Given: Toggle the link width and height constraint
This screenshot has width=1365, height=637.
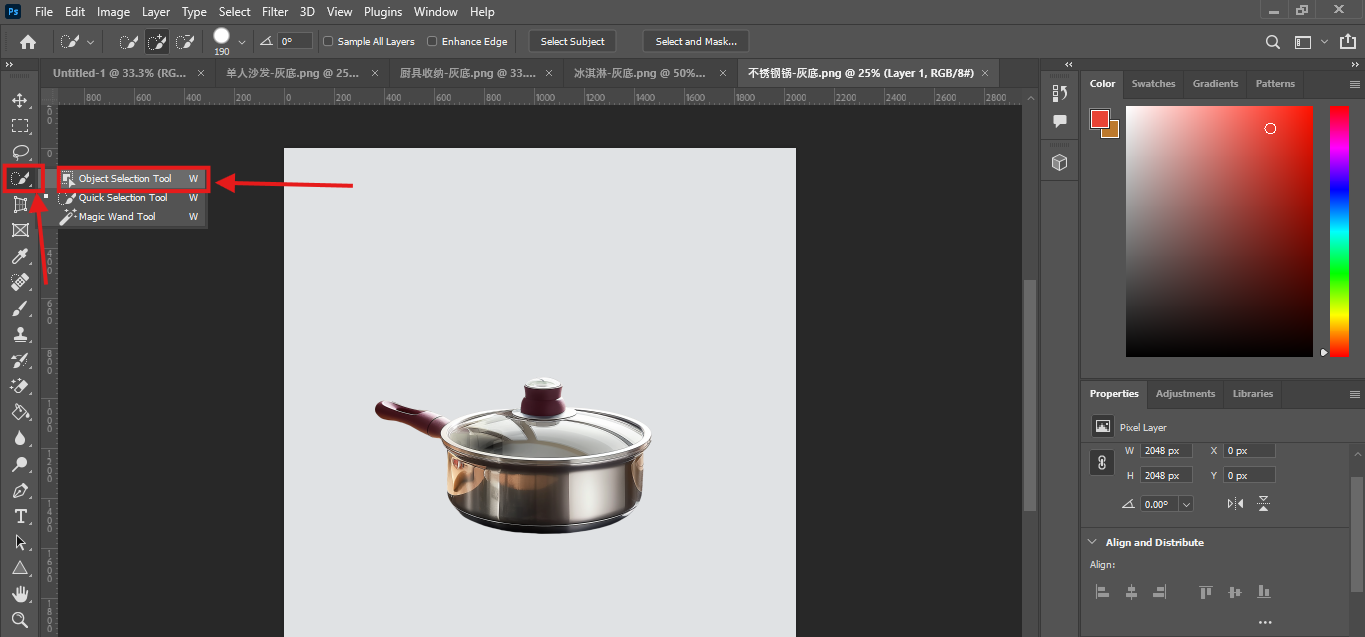Looking at the screenshot, I should tap(1102, 463).
